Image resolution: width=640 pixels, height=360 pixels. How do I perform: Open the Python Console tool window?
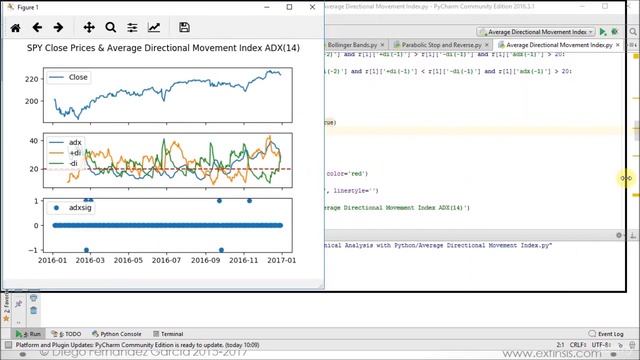(x=117, y=334)
